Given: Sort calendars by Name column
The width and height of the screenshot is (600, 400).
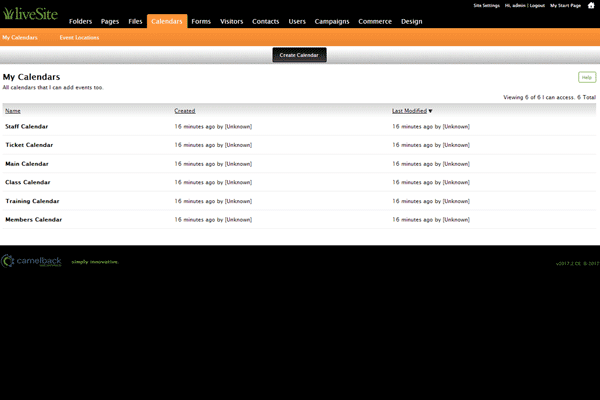Looking at the screenshot, I should [13, 111].
